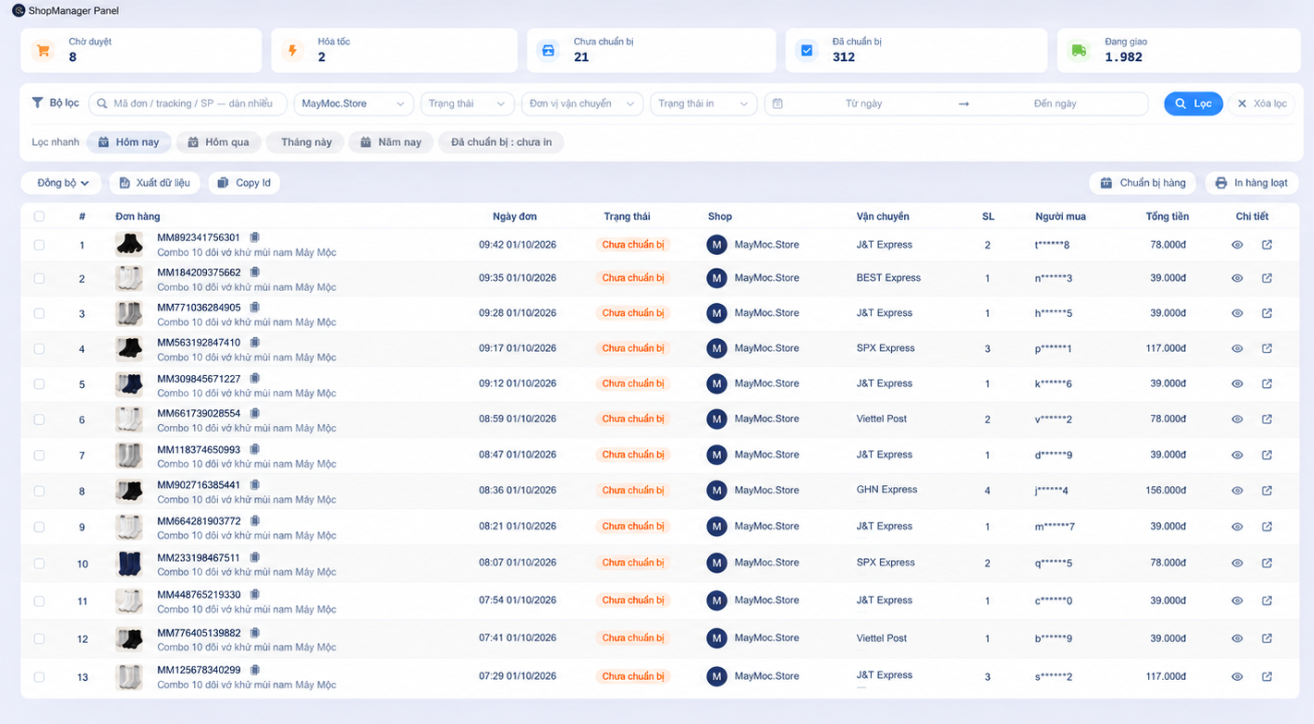Apply the Đã chuẩn bị : chưa in filter

point(501,142)
